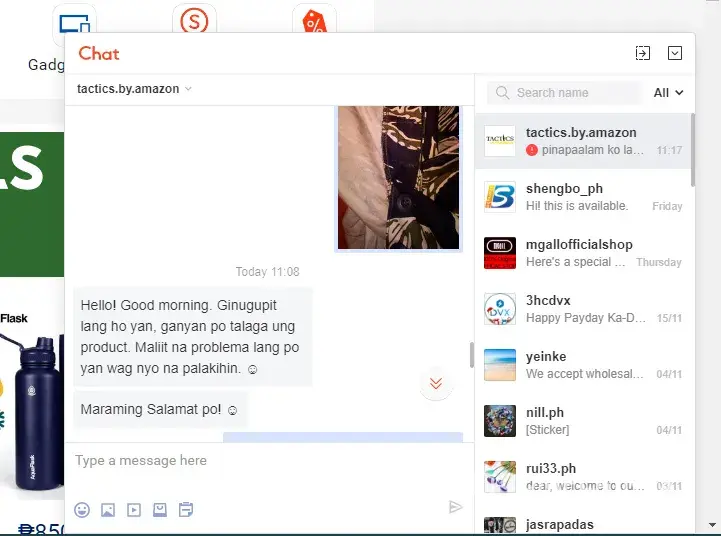
Task: Click the Chat panel title
Action: [x=99, y=53]
